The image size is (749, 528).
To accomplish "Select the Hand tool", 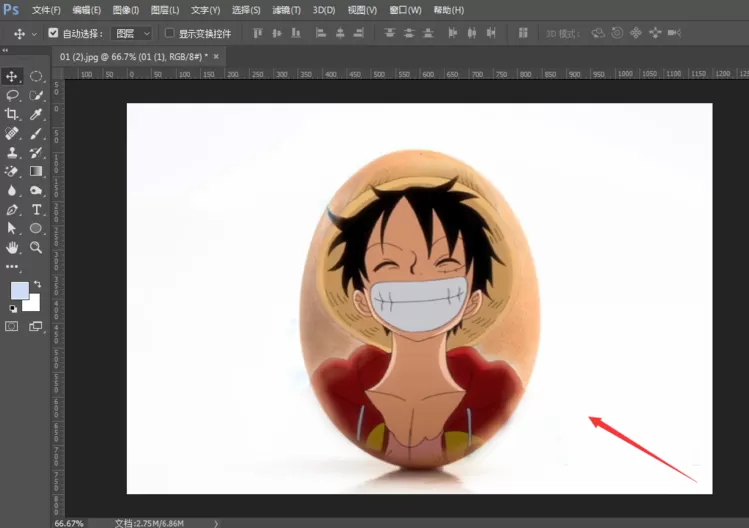I will click(12, 247).
